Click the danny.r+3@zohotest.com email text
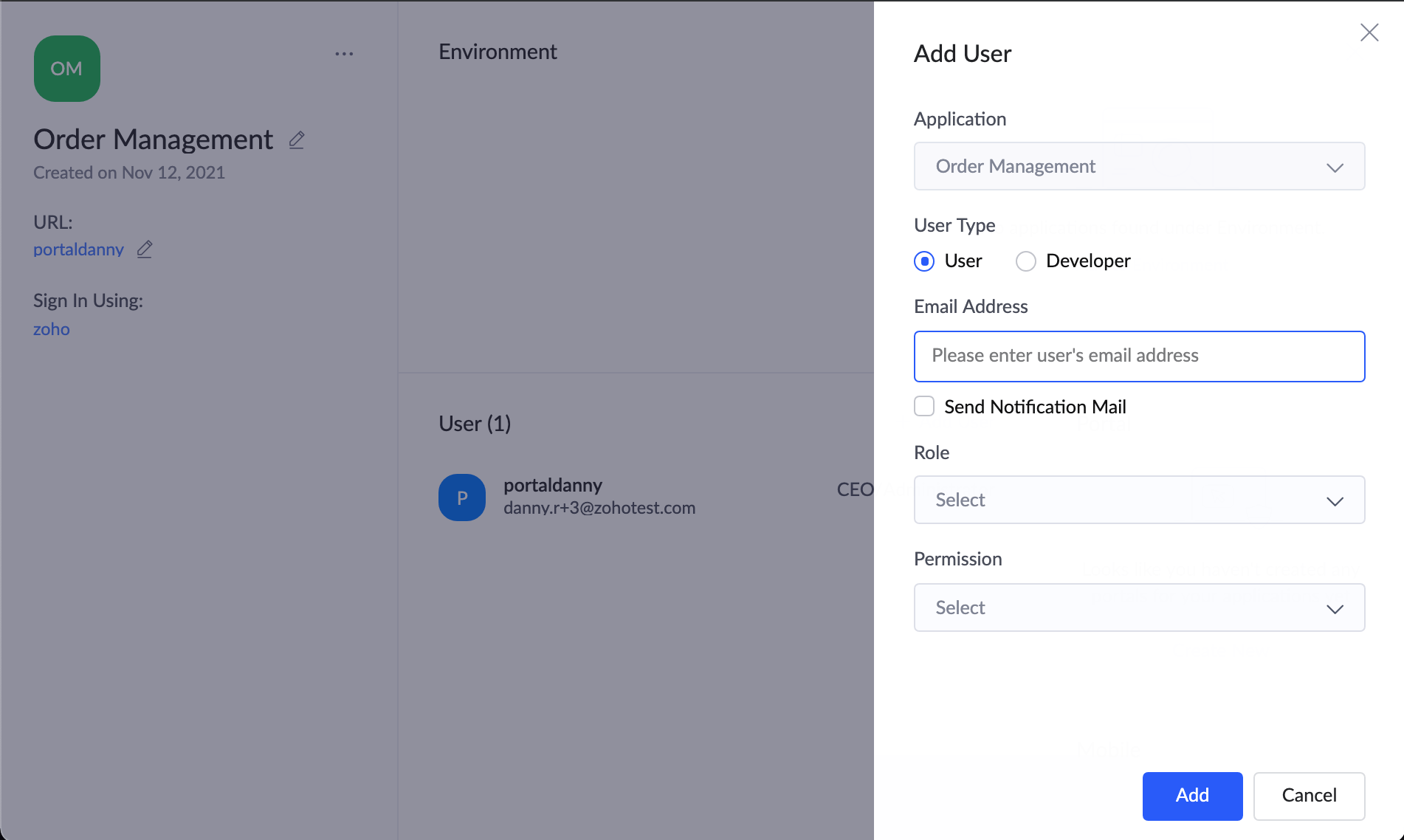Viewport: 1404px width, 840px height. tap(599, 508)
